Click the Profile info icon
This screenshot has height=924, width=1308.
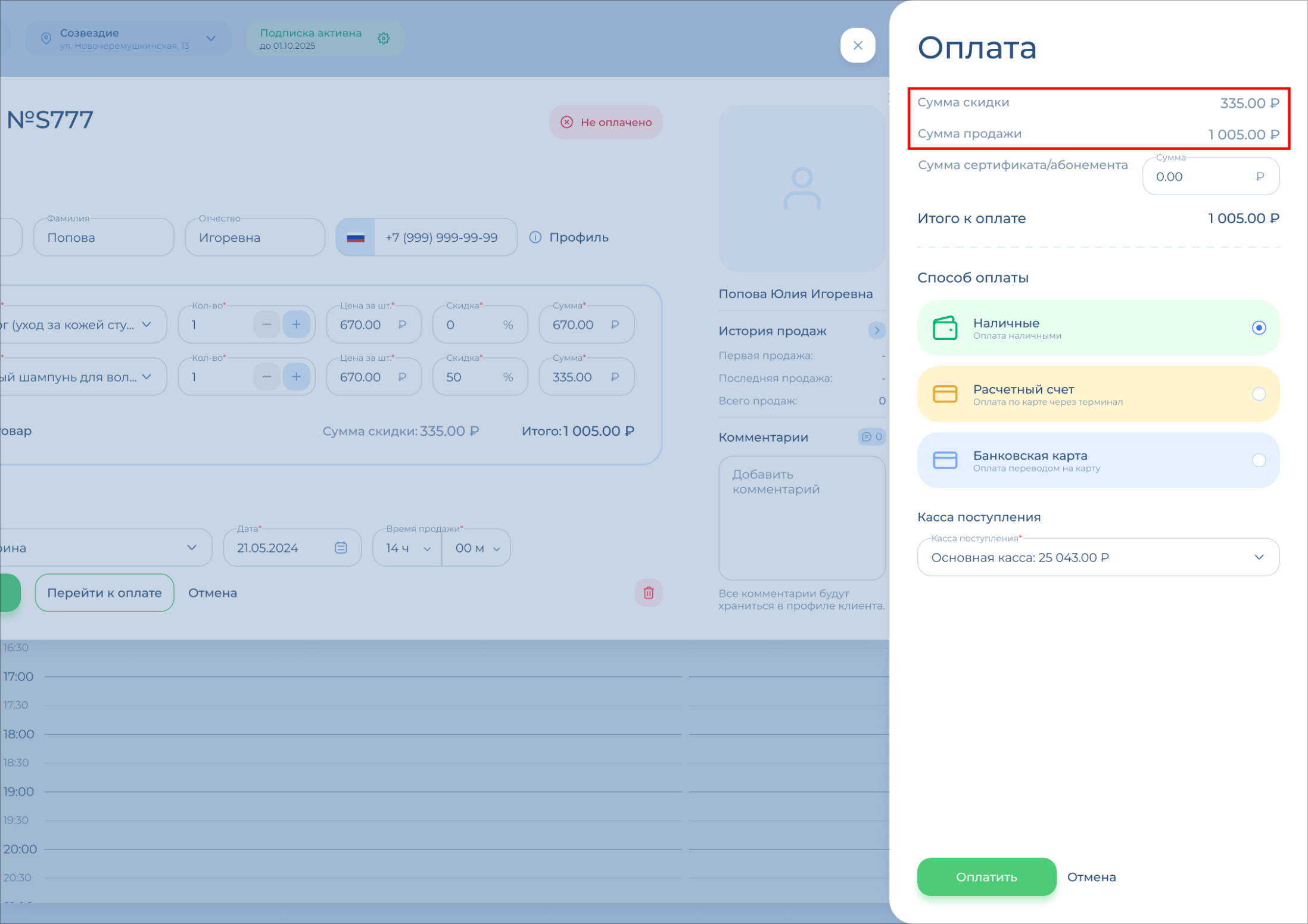click(535, 238)
